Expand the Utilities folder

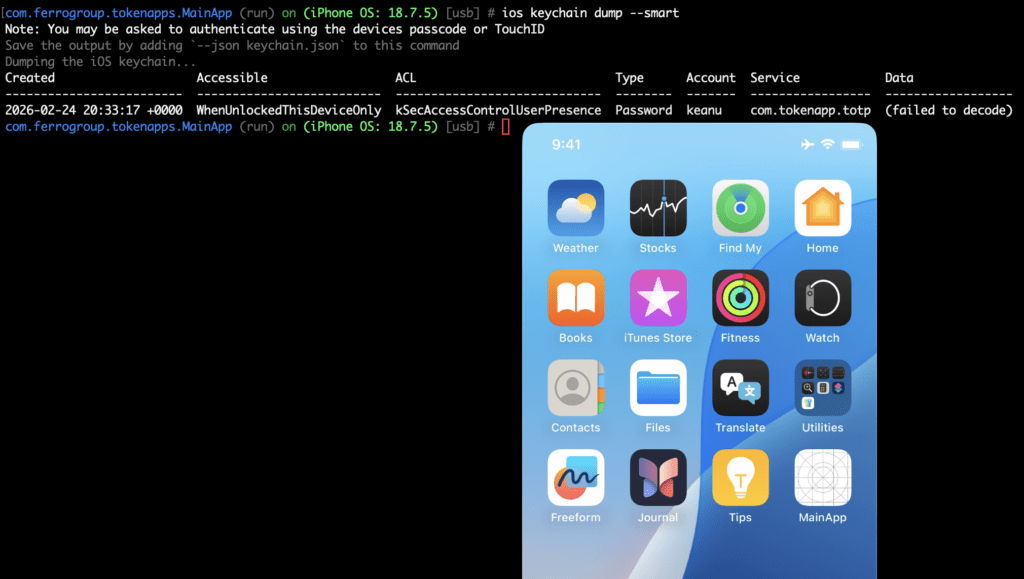coord(822,388)
